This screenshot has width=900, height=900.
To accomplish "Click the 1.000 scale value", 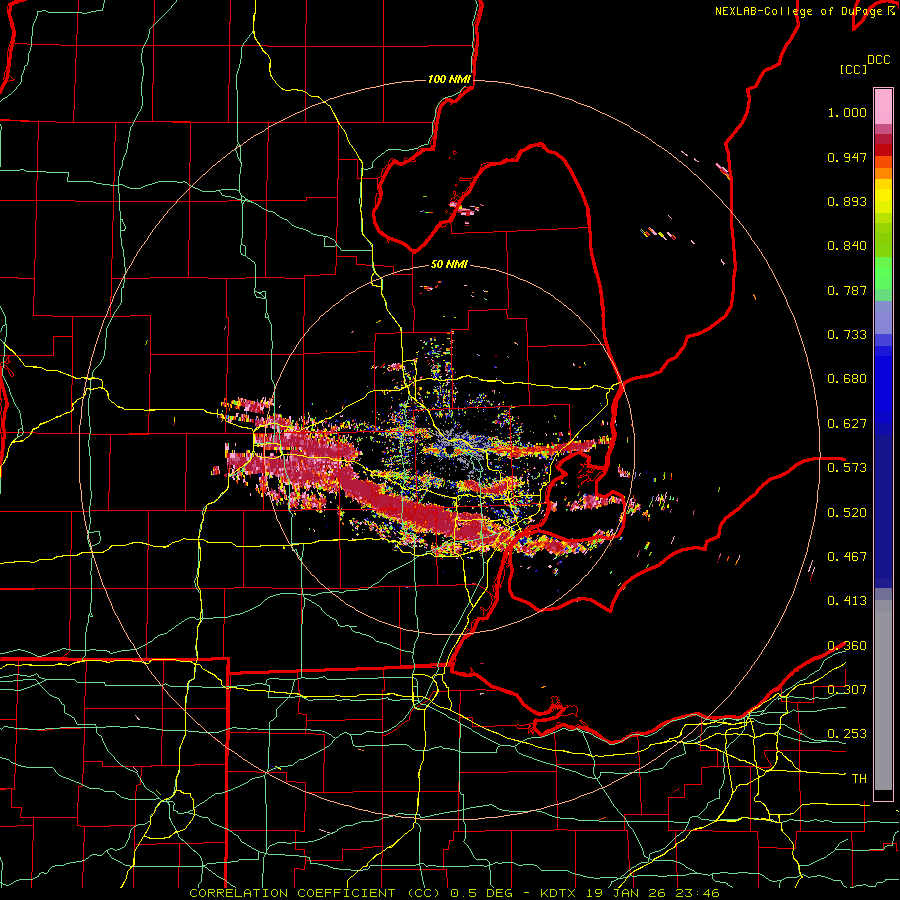I will [x=847, y=112].
